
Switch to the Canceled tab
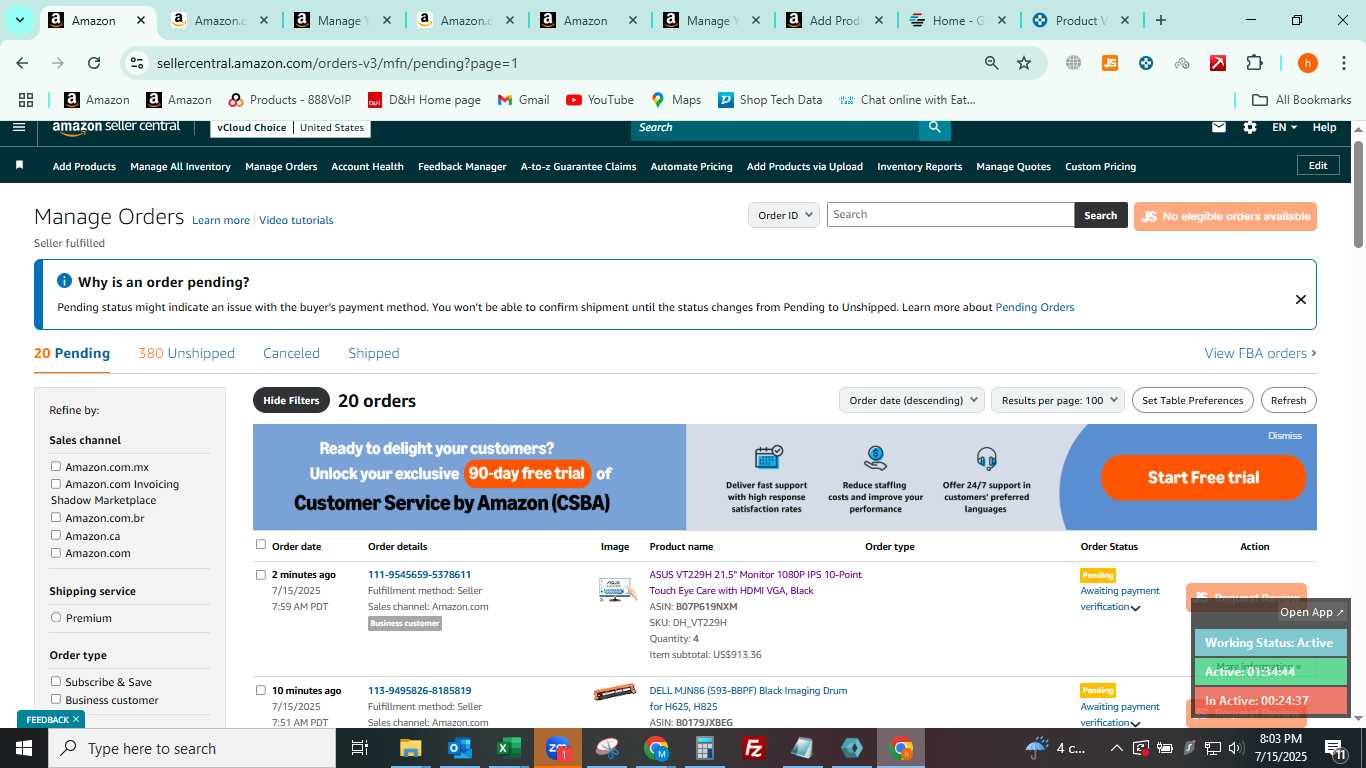click(x=291, y=353)
